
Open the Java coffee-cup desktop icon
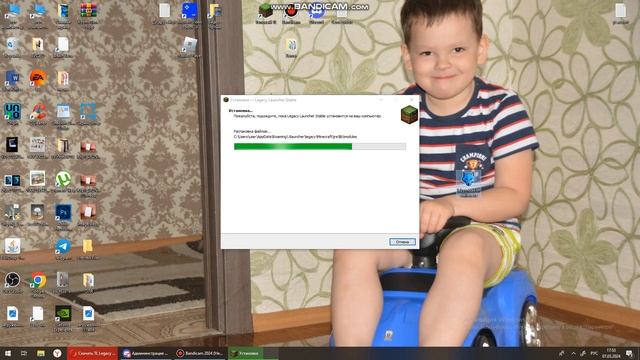(12, 247)
